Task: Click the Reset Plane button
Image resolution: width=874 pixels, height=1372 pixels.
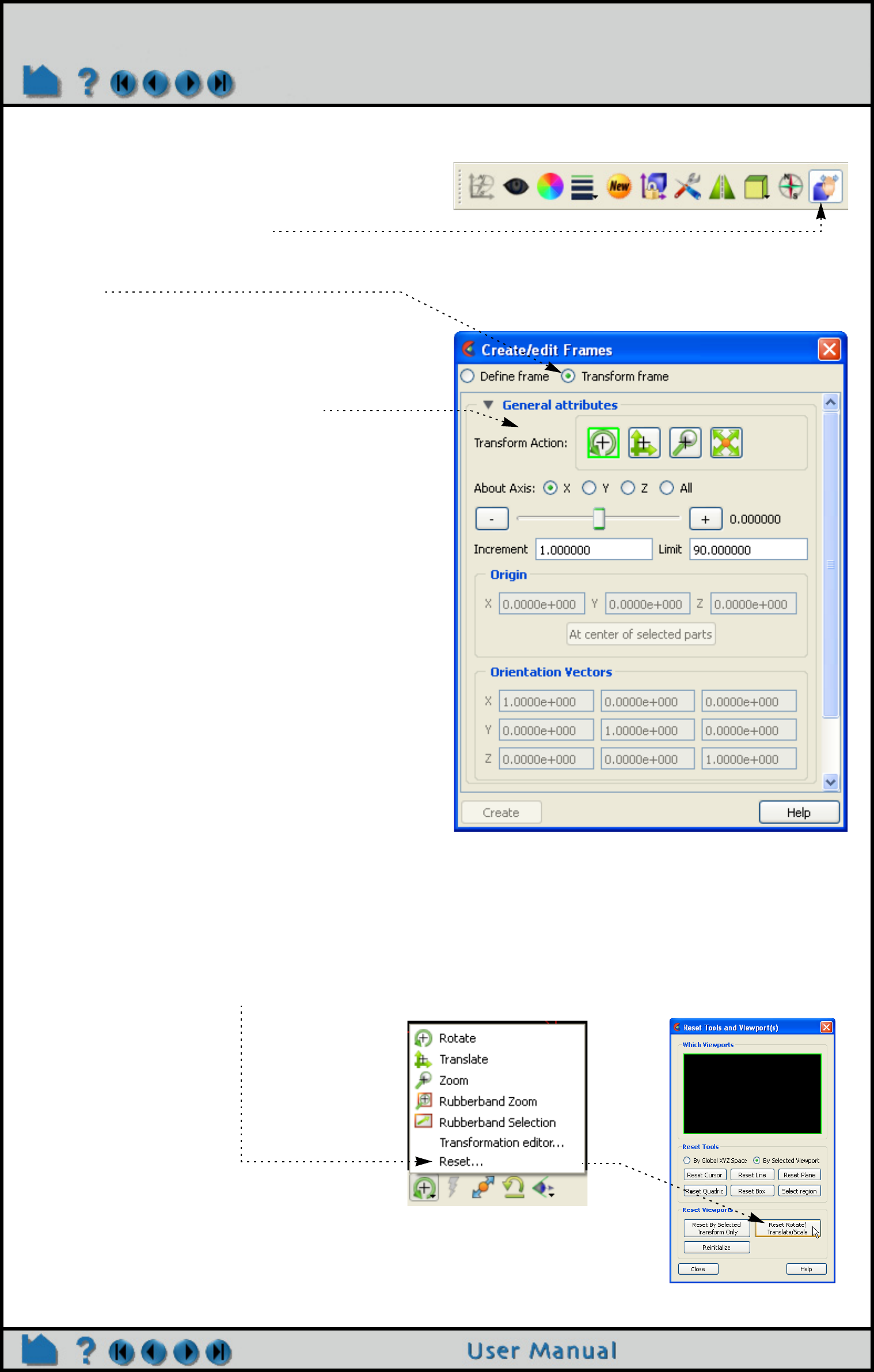Action: click(x=800, y=1175)
